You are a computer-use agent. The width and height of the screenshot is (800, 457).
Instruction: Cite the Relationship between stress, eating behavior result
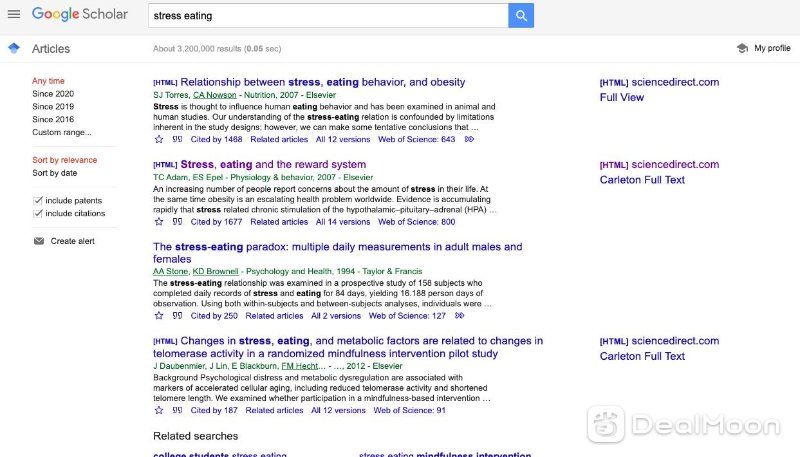[177, 139]
